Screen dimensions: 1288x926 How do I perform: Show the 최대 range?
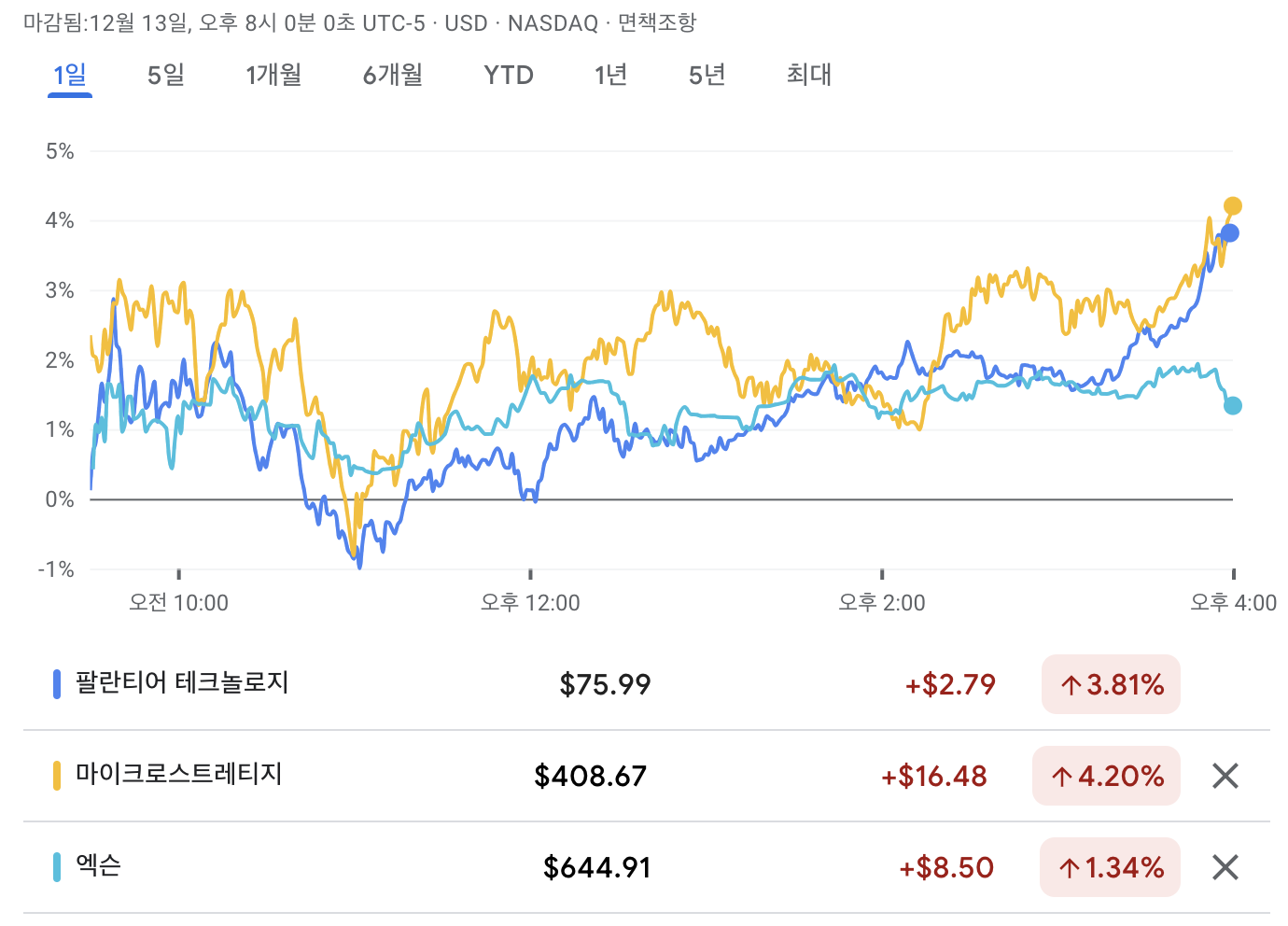click(x=809, y=75)
